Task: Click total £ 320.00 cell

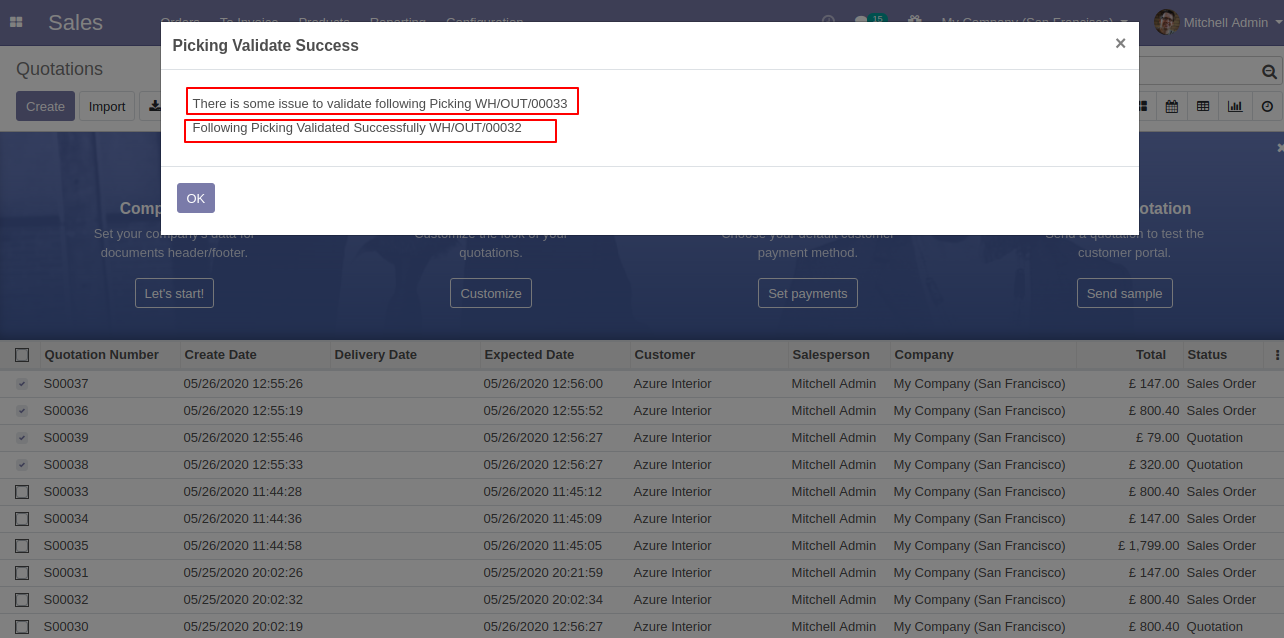Action: point(1154,465)
